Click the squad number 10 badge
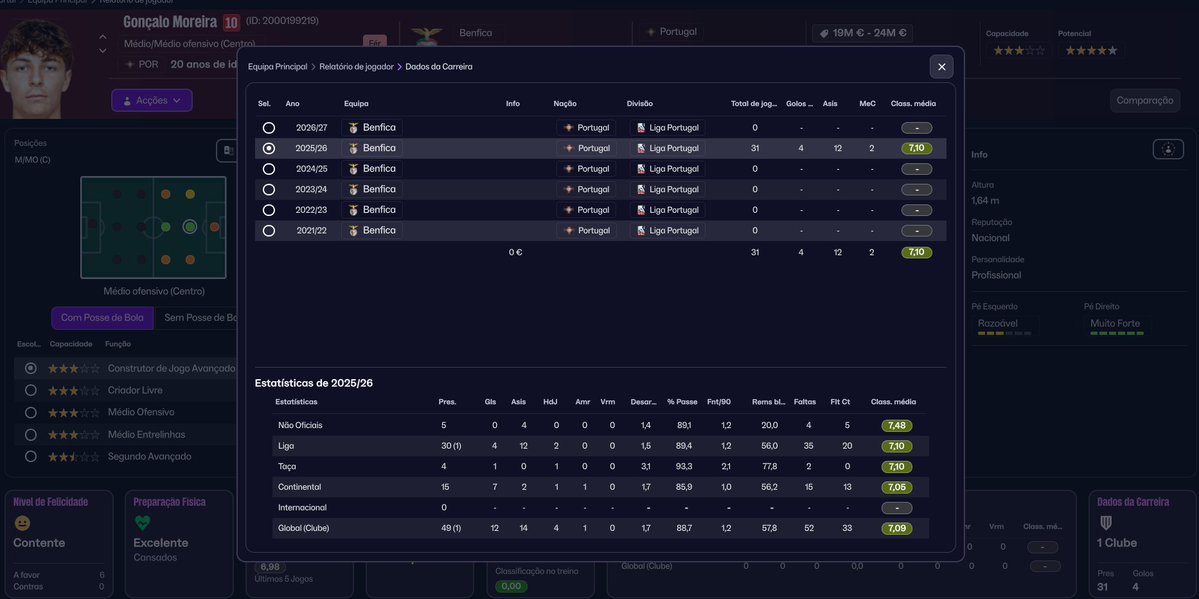1199x599 pixels. 231,23
